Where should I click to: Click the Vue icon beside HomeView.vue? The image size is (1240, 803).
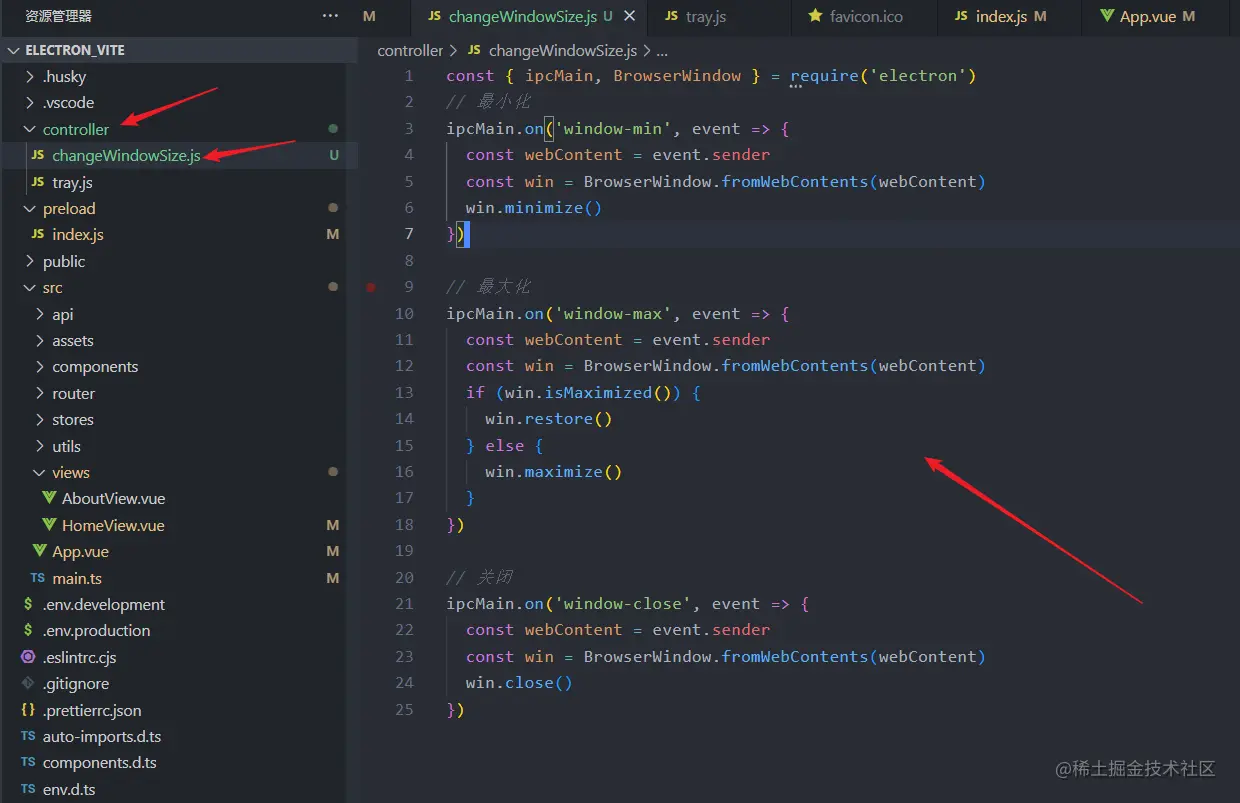[49, 525]
